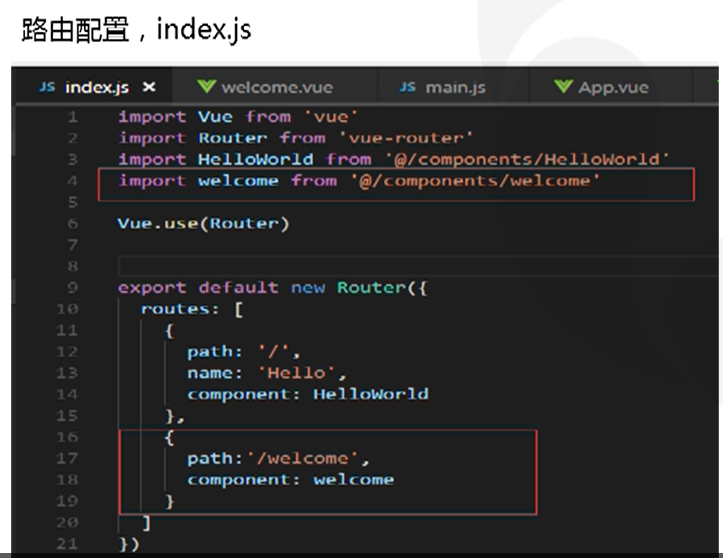
Task: Click the Vue icon on App.vue tab
Action: pyautogui.click(x=563, y=86)
